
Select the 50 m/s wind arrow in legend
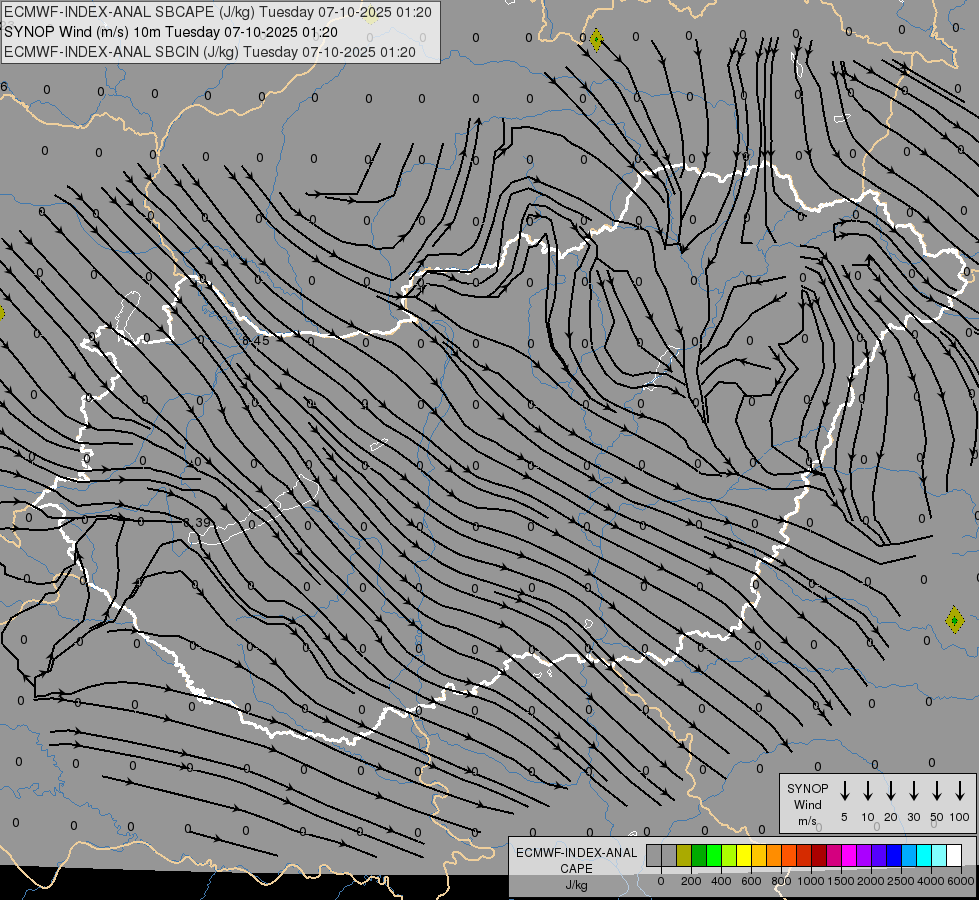[x=937, y=791]
